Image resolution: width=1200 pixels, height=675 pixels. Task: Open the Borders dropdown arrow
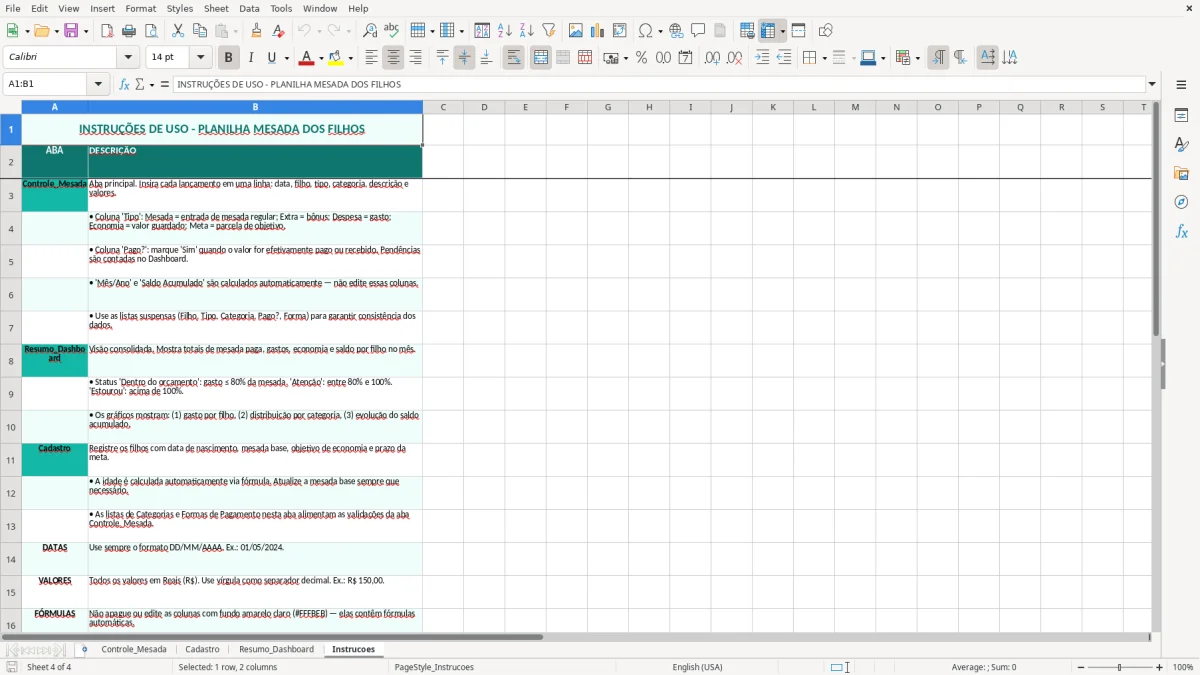coord(823,58)
